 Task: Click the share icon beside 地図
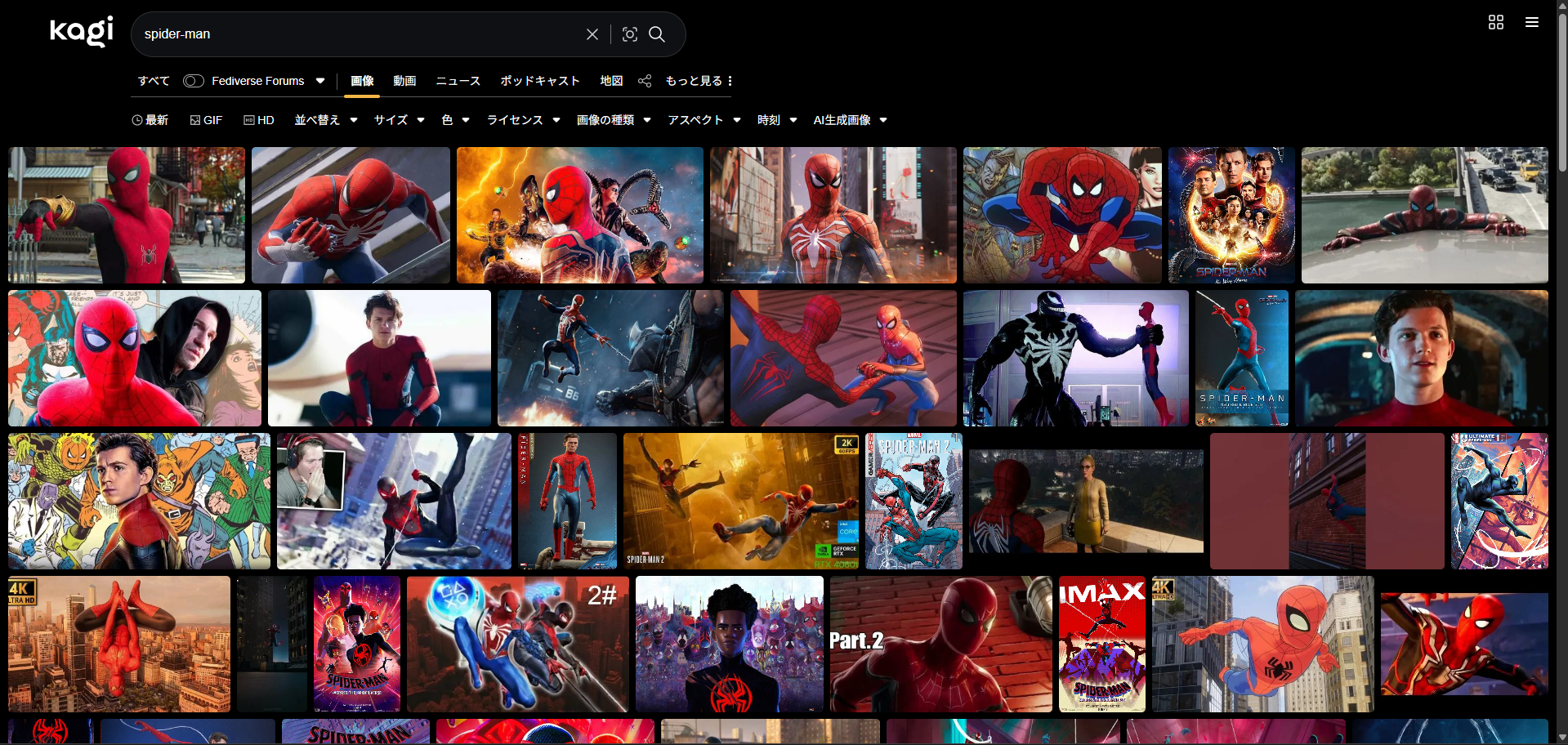point(645,81)
